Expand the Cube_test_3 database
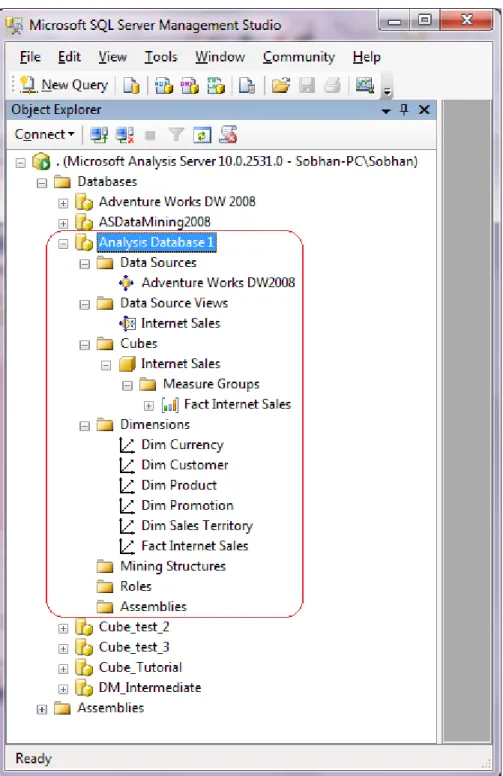The height and width of the screenshot is (776, 503). pyautogui.click(x=63, y=648)
